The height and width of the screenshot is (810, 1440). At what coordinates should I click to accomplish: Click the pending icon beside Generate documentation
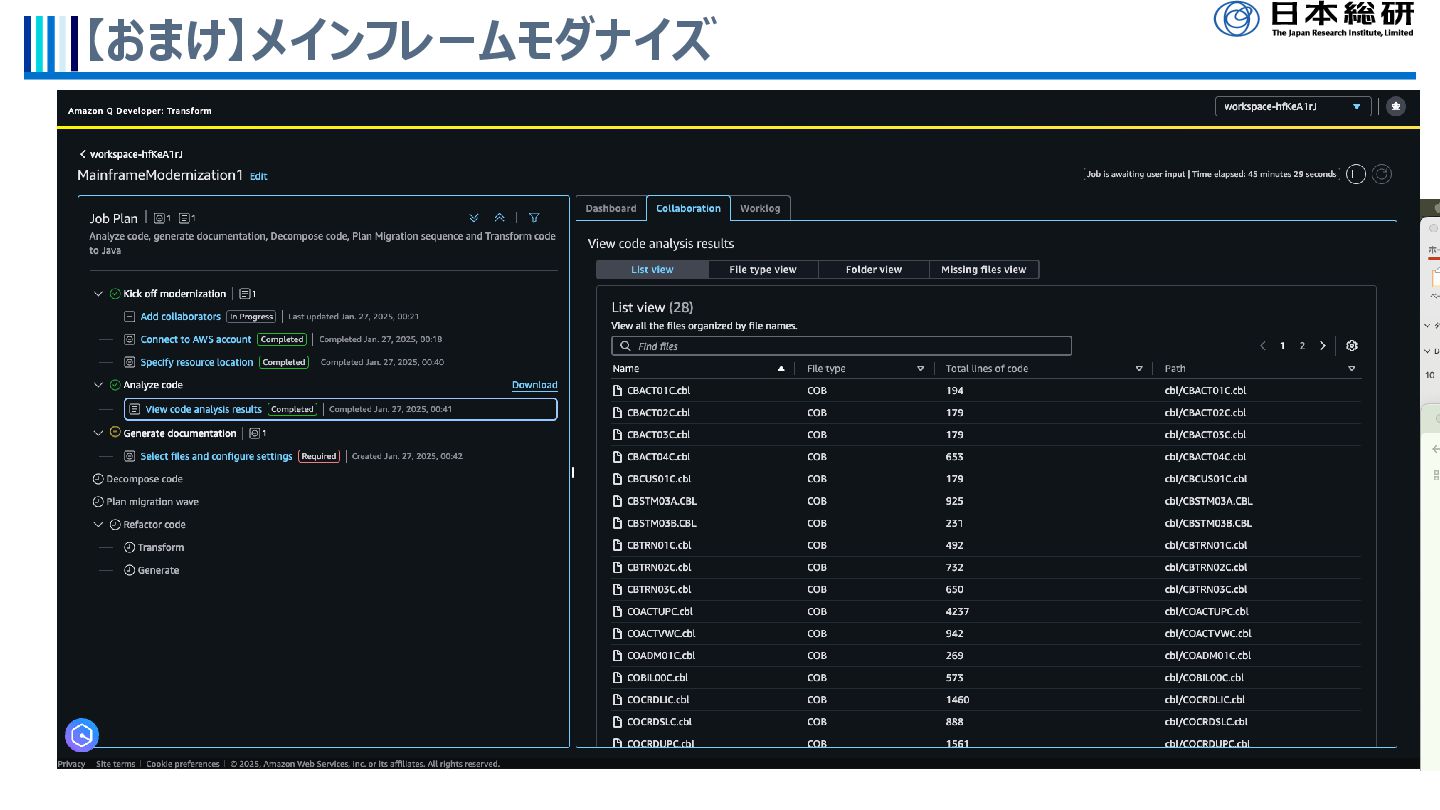coord(115,433)
